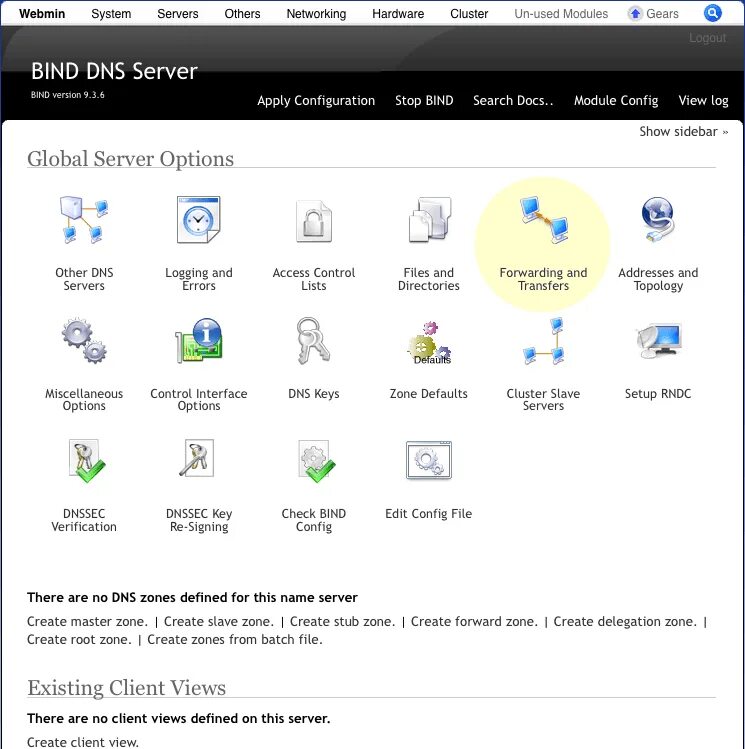The width and height of the screenshot is (745, 749).
Task: Open Module Config
Action: (x=616, y=101)
